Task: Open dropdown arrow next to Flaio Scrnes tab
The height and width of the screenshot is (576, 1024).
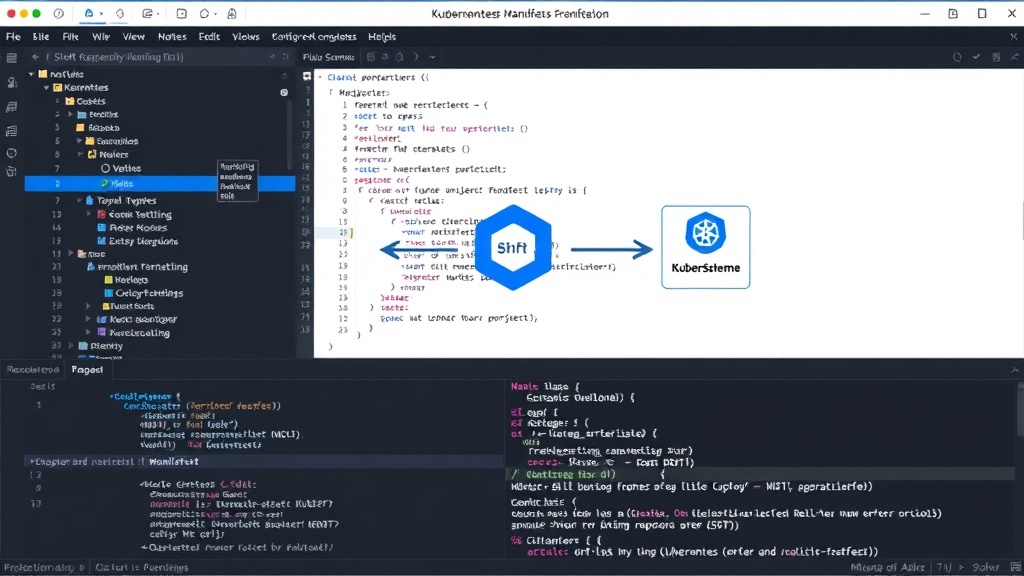Action: point(432,57)
